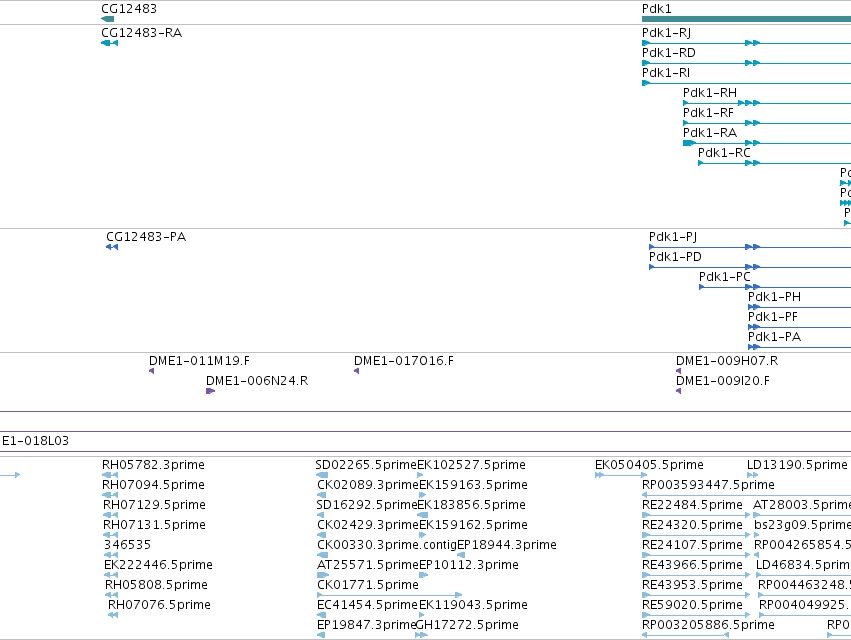851x640 pixels.
Task: Open EST CK01771.5prime
Action: click(368, 585)
